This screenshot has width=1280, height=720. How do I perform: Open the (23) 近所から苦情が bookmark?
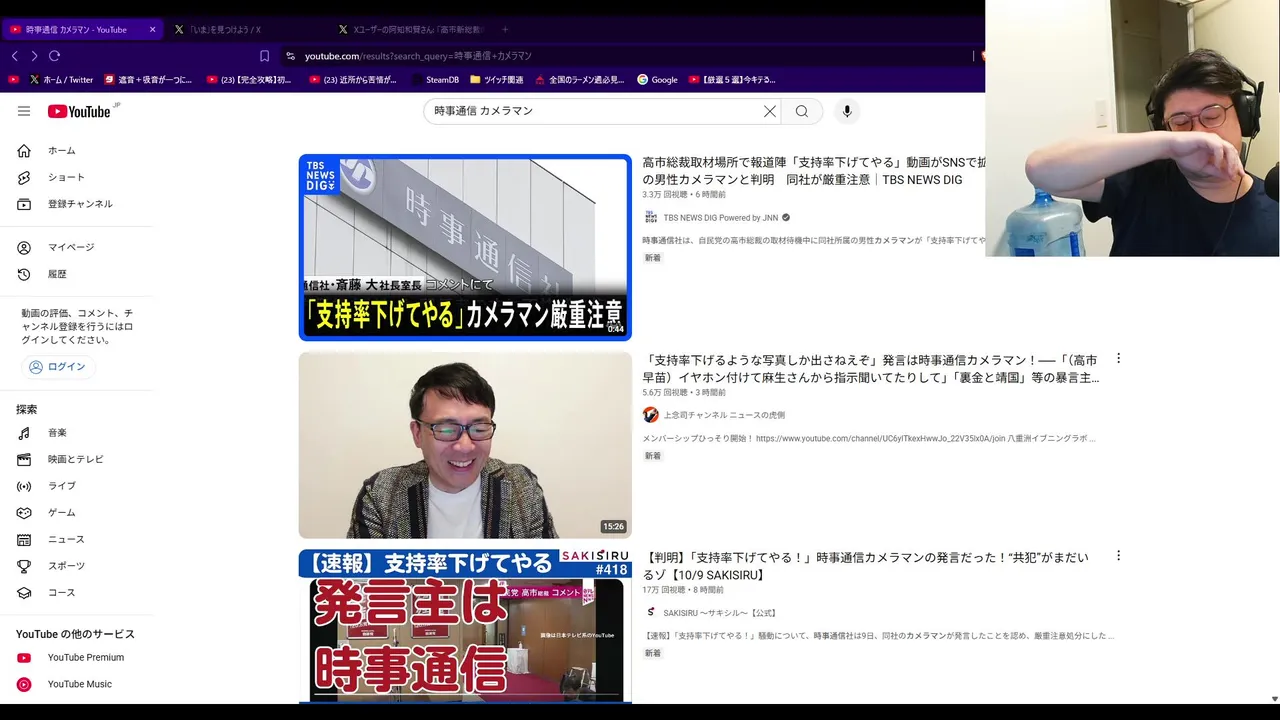point(353,80)
